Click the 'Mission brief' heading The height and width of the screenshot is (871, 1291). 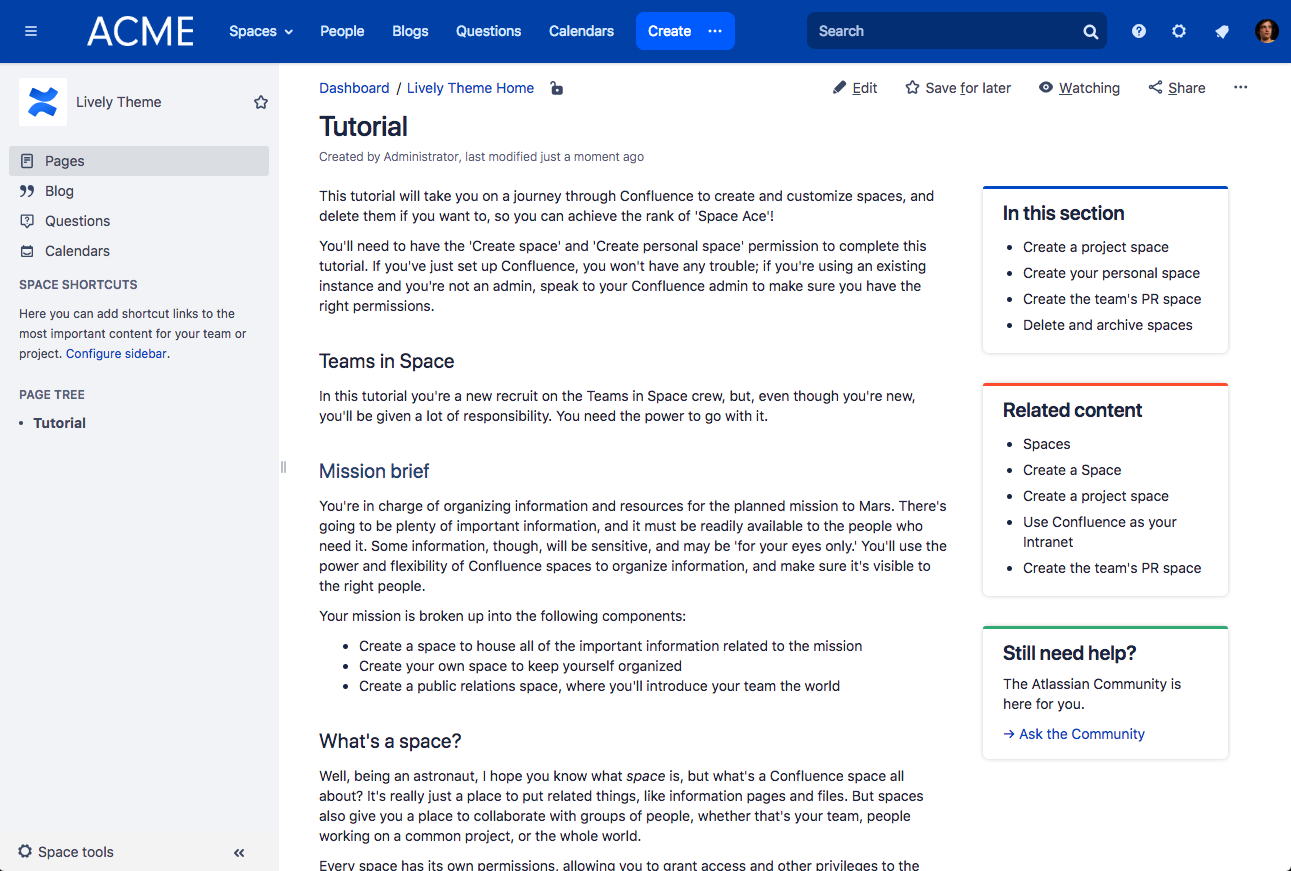tap(374, 471)
